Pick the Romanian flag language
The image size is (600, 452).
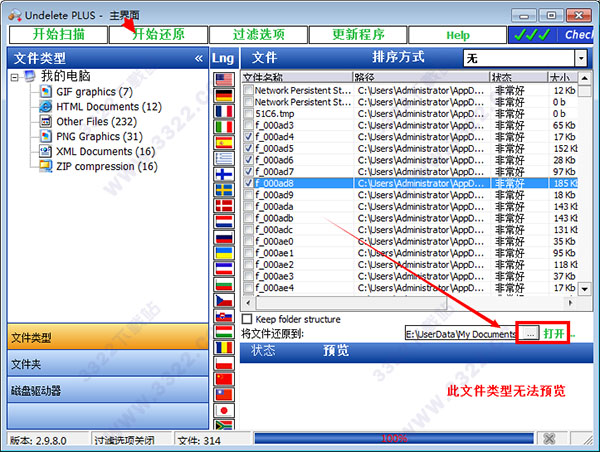224,348
